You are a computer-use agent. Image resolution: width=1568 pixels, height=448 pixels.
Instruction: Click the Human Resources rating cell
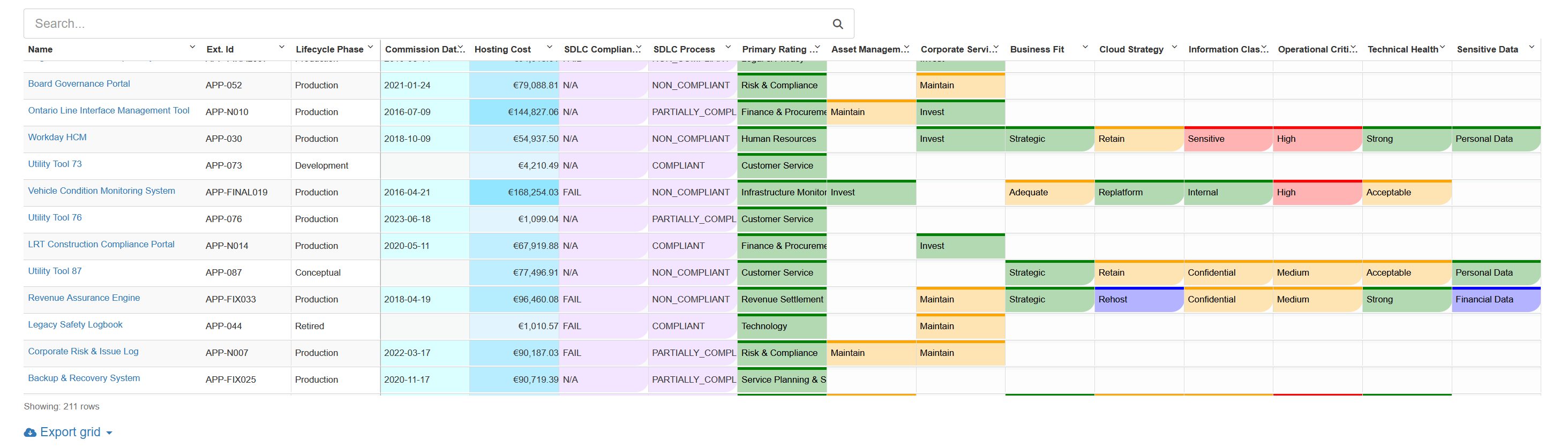782,139
